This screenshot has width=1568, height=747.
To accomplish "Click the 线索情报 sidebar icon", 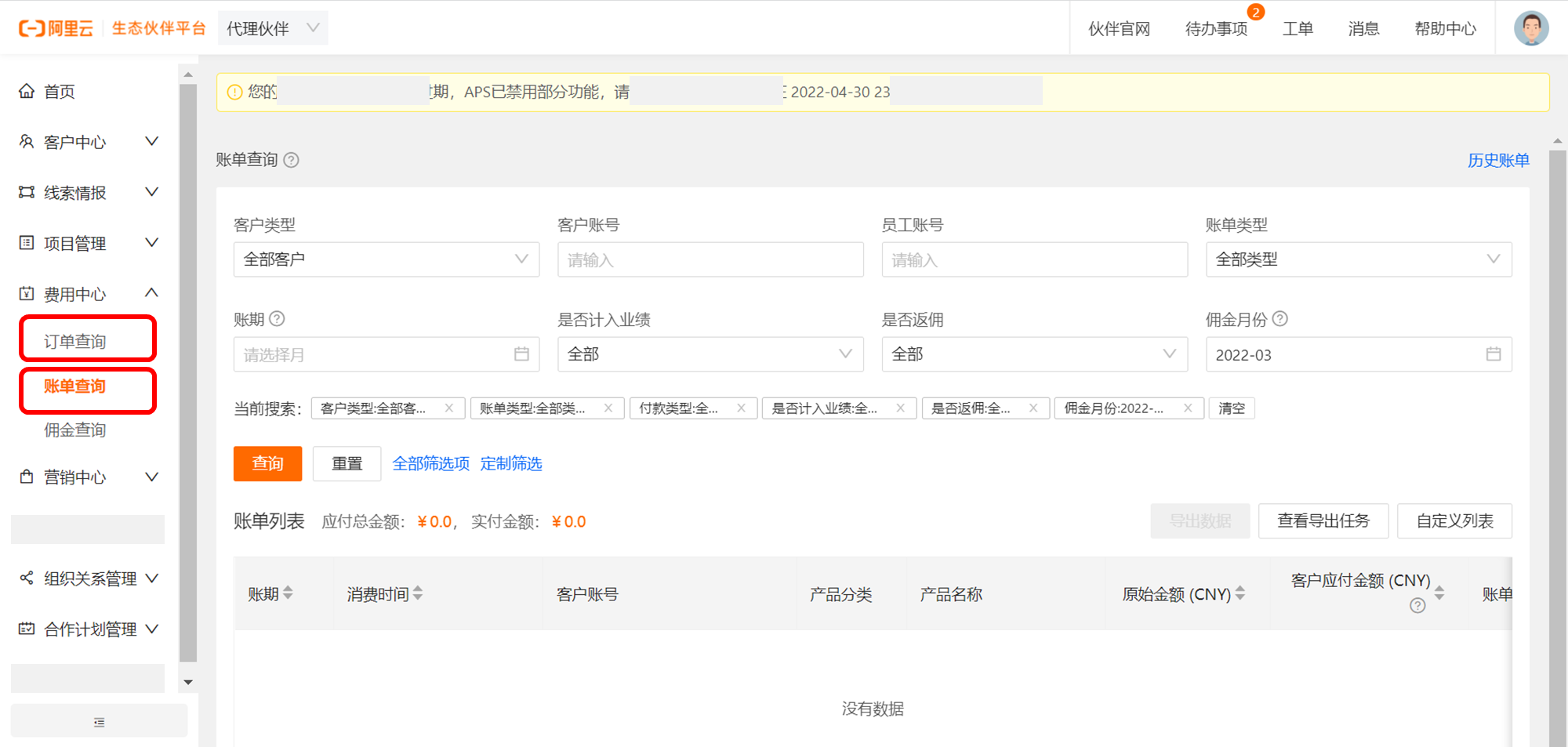I will coord(27,192).
